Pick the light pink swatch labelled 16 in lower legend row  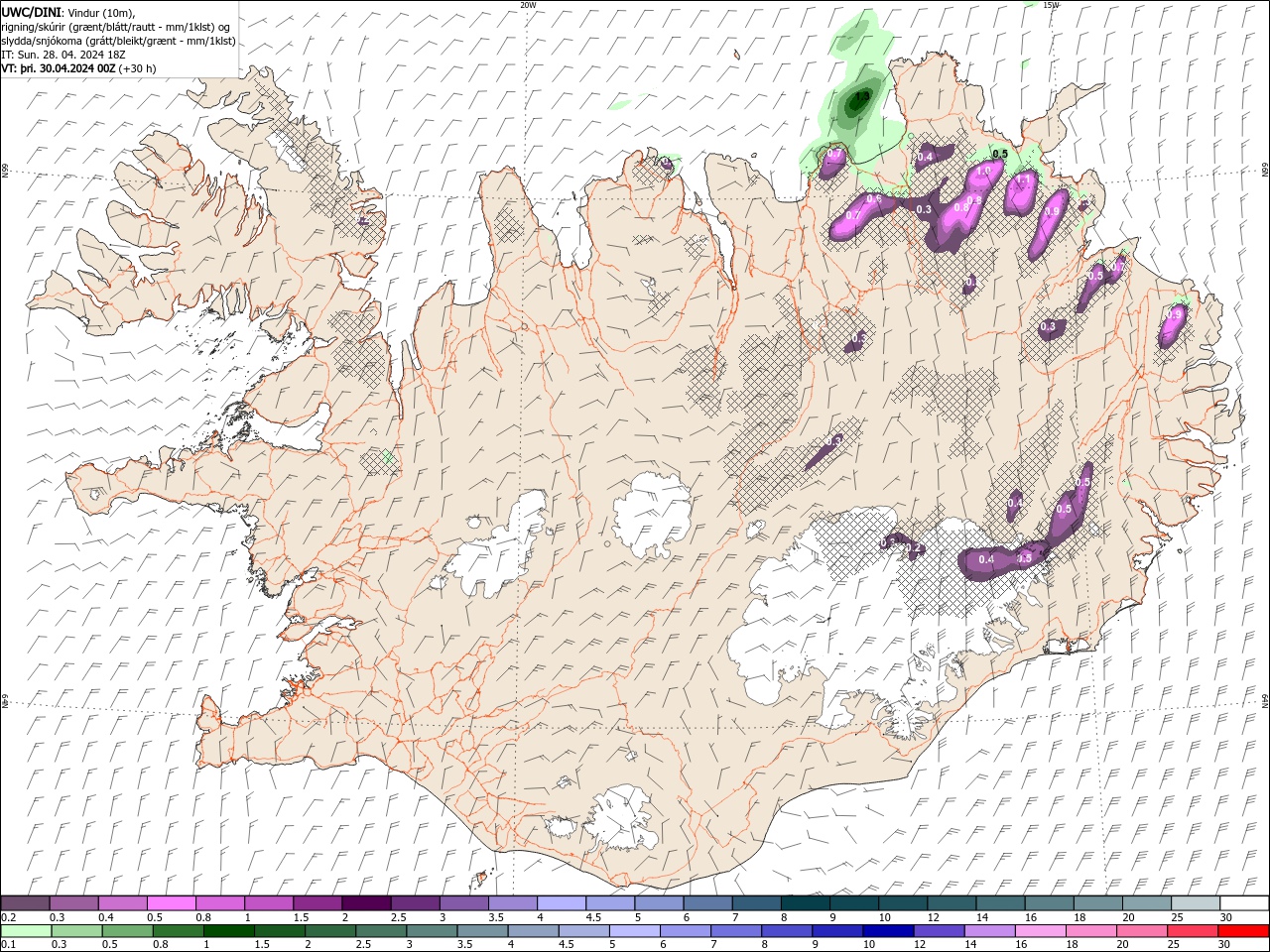tap(1040, 931)
